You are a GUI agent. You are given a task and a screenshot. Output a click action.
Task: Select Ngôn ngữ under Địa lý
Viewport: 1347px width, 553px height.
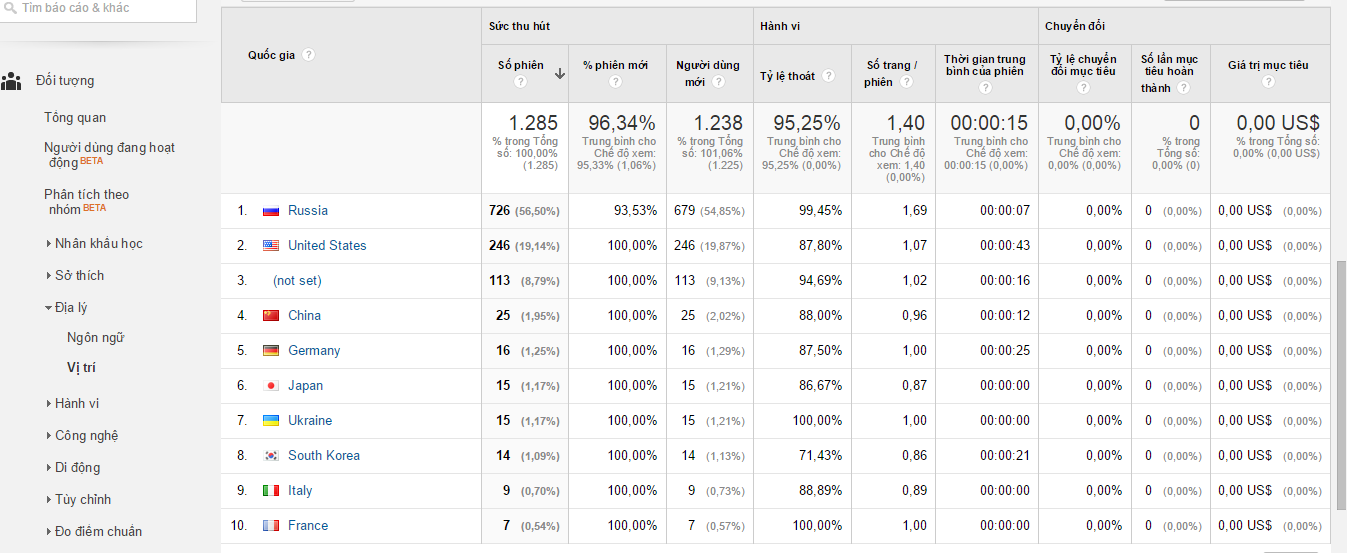[x=95, y=337]
